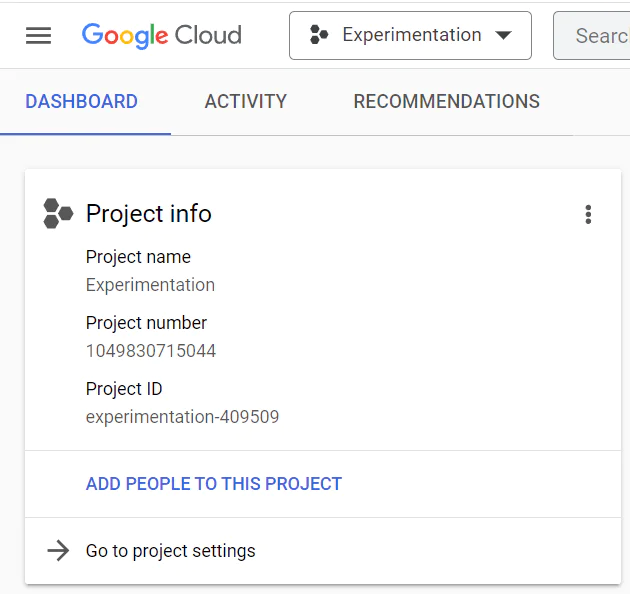Click the Project ID label
This screenshot has width=630, height=594.
[124, 389]
